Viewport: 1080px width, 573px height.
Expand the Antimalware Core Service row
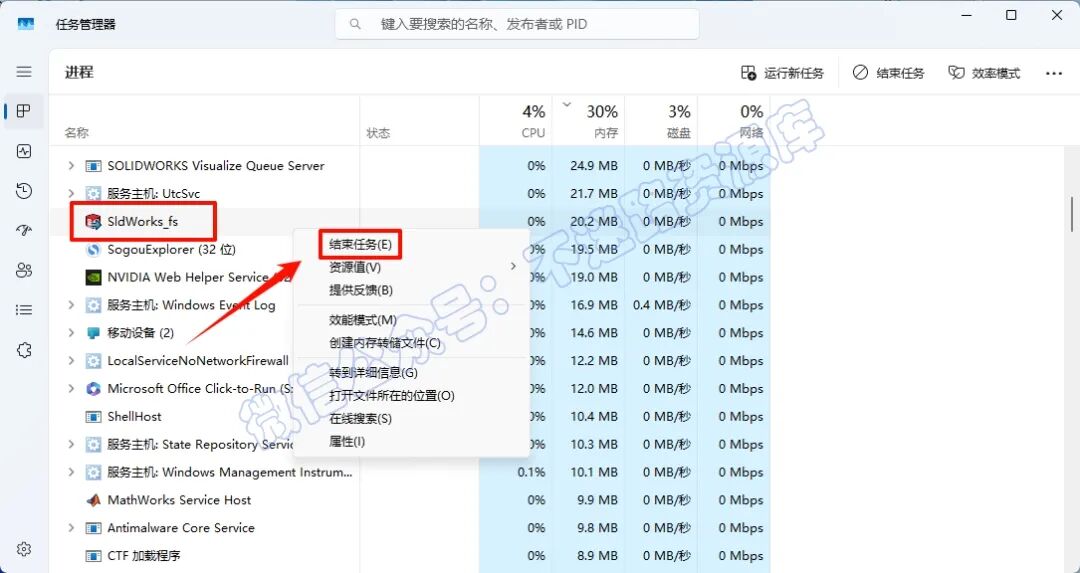pos(70,528)
